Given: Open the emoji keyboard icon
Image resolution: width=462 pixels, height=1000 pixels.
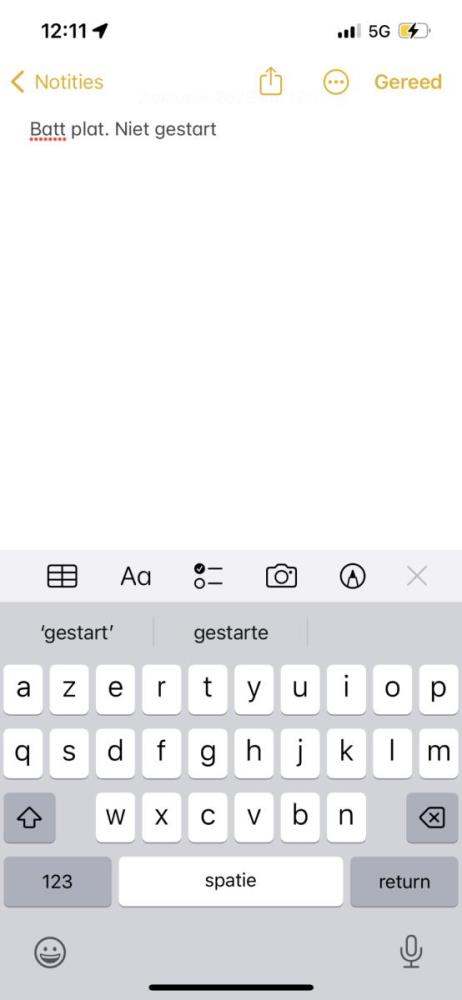Looking at the screenshot, I should (x=50, y=953).
